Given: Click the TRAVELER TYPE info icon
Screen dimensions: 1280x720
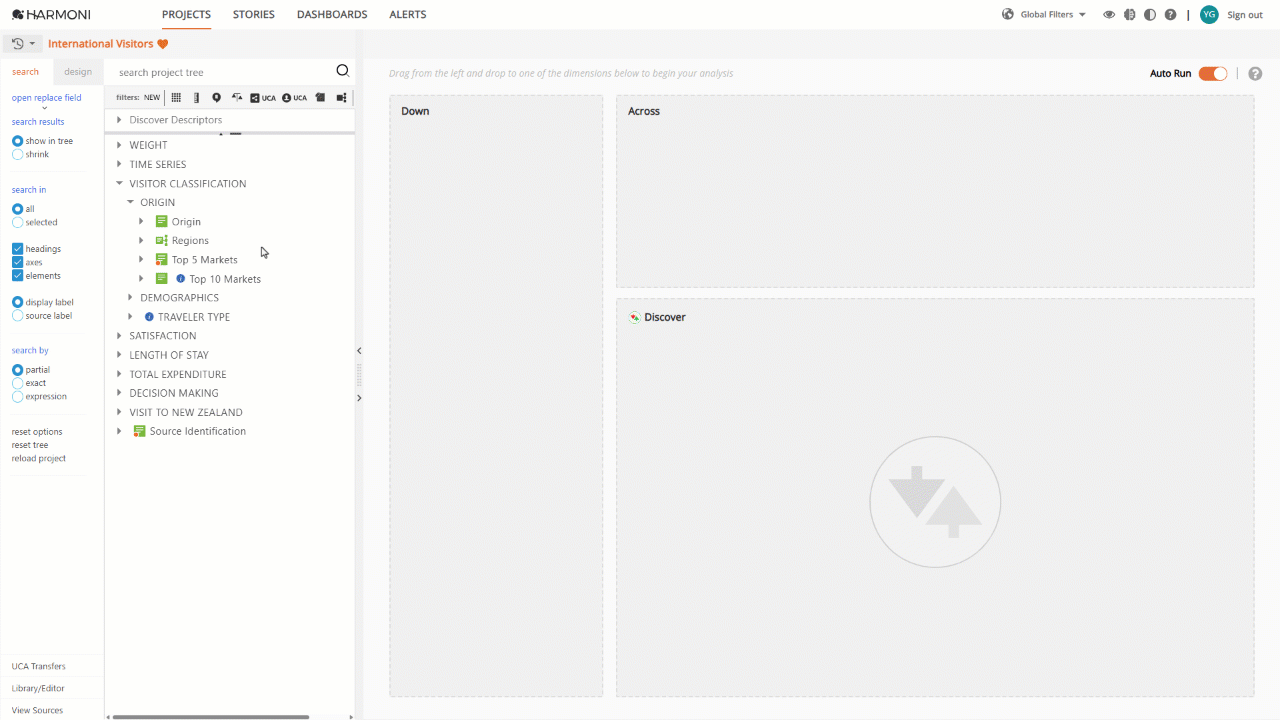Looking at the screenshot, I should tap(149, 317).
